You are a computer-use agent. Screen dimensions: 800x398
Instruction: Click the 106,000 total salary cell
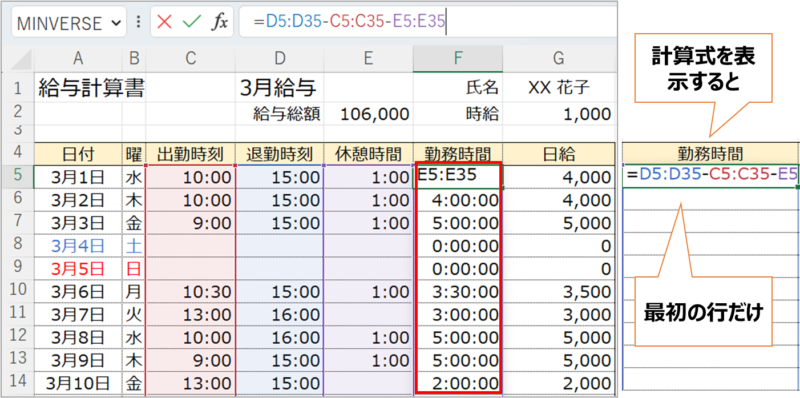tap(368, 114)
